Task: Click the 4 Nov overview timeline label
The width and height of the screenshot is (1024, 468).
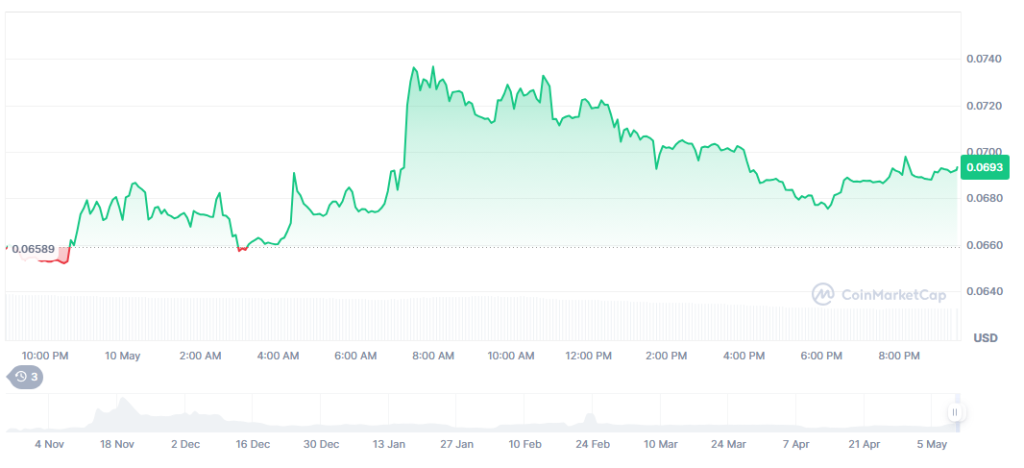Action: tap(50, 443)
